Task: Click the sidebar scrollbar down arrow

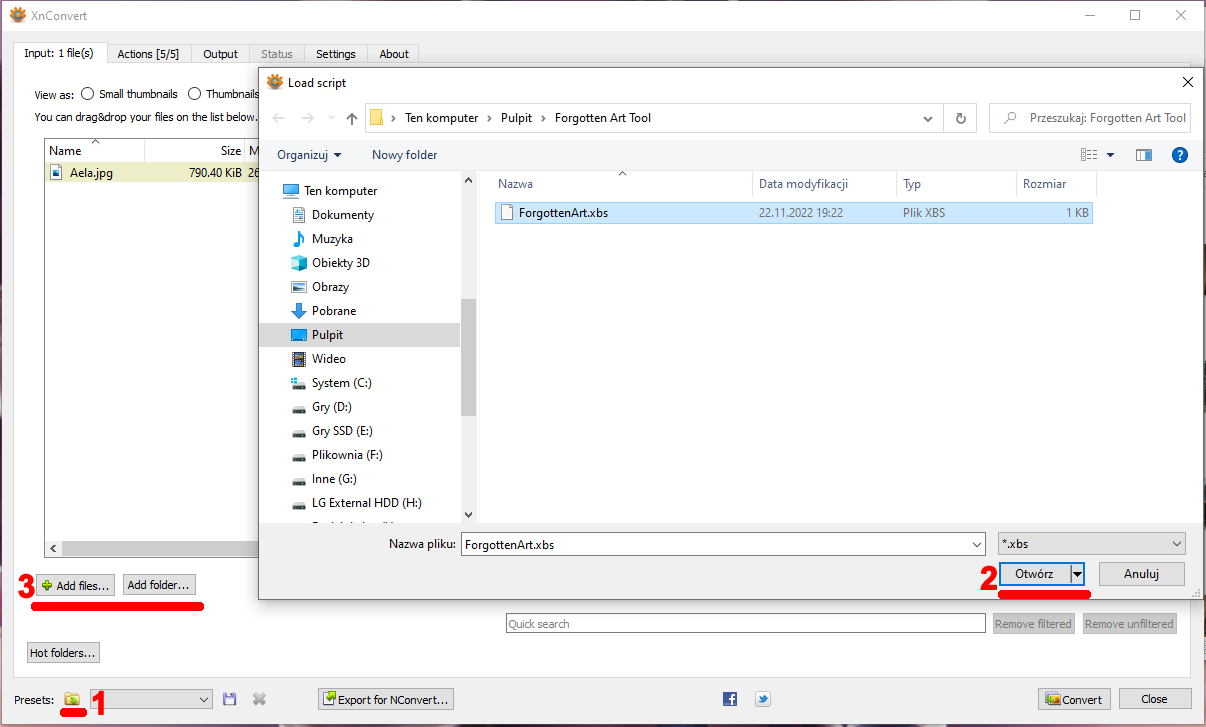Action: pyautogui.click(x=469, y=514)
